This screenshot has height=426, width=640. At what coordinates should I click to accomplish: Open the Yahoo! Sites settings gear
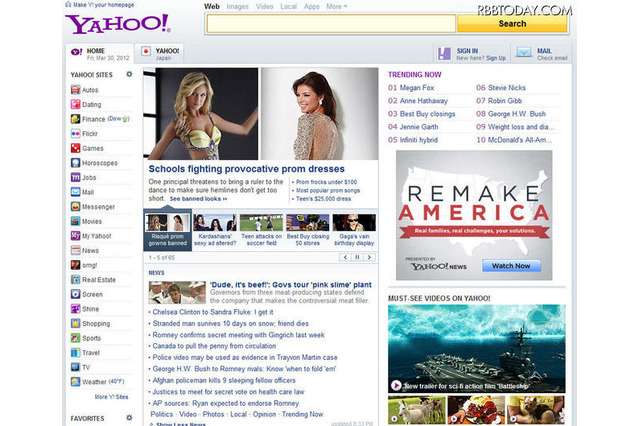pos(127,74)
